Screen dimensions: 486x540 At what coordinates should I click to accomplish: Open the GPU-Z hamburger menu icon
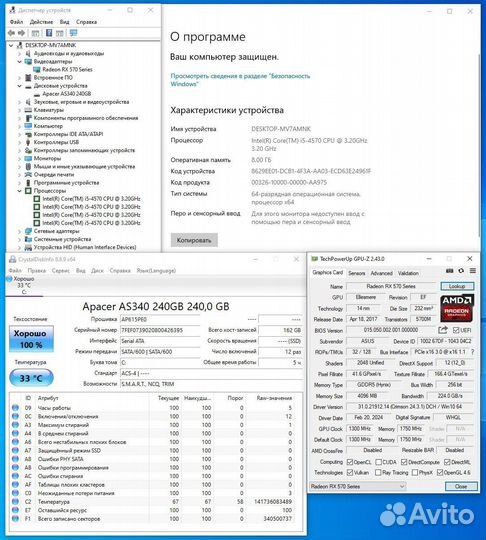473,271
